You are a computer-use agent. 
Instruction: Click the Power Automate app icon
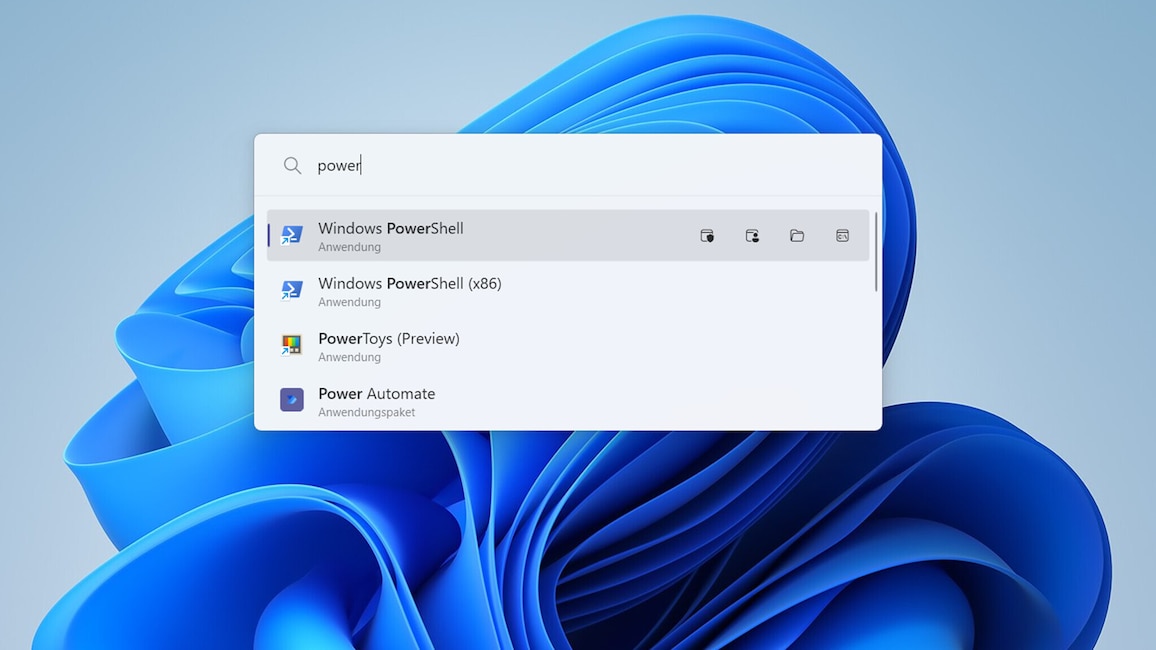coord(292,399)
